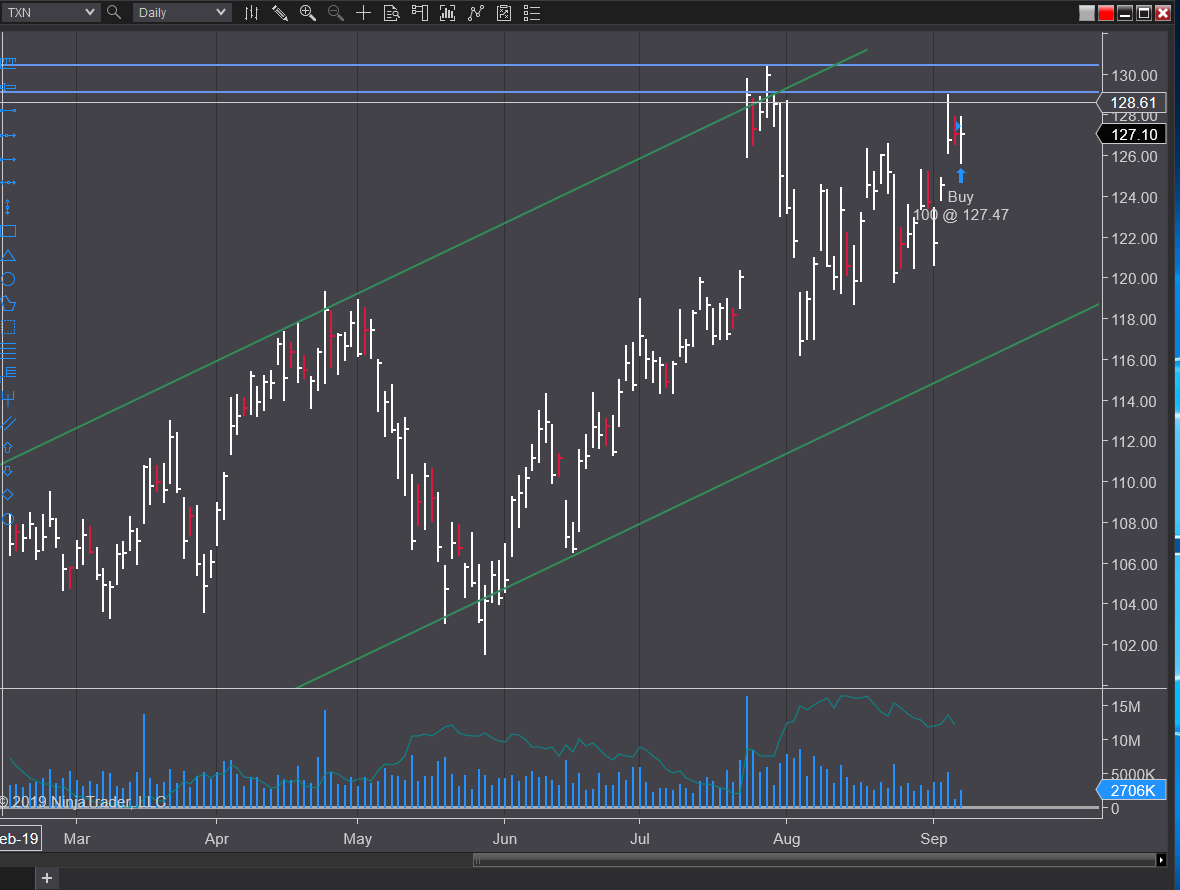The width and height of the screenshot is (1180, 890).
Task: Select the Arrow Line drawing tool
Action: click(x=8, y=159)
